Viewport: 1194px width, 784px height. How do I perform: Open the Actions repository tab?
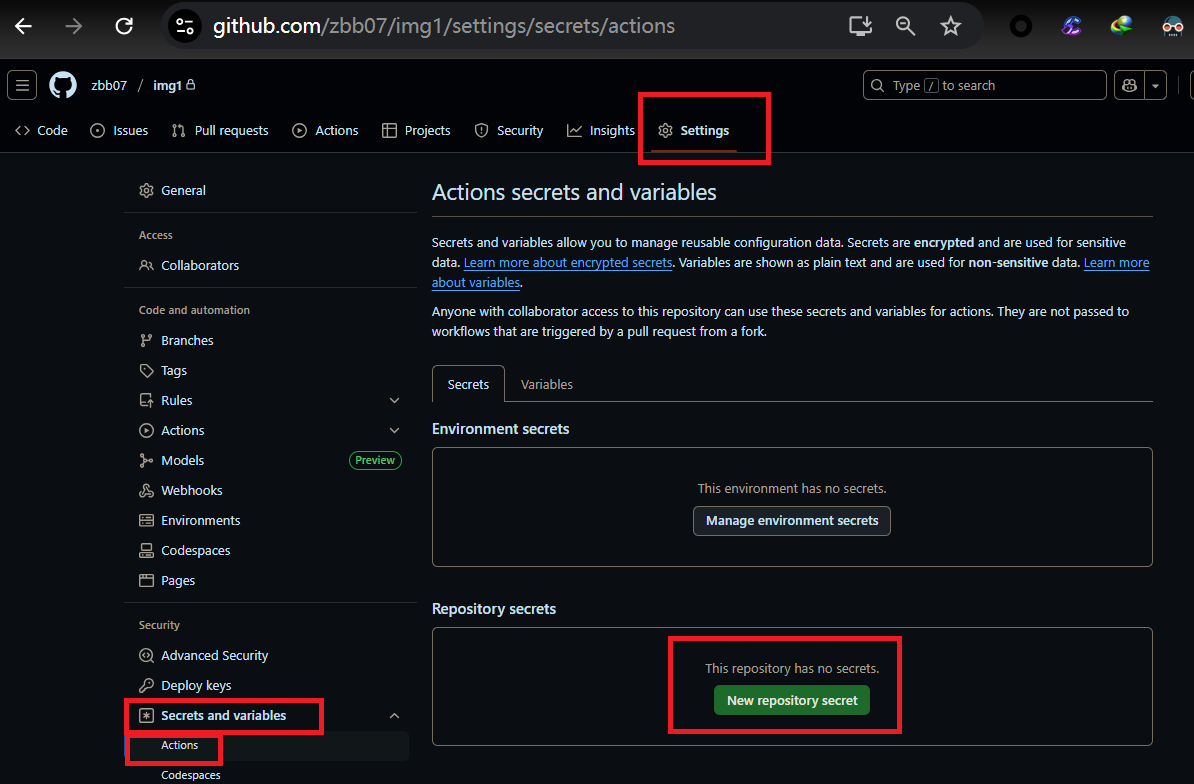point(325,130)
